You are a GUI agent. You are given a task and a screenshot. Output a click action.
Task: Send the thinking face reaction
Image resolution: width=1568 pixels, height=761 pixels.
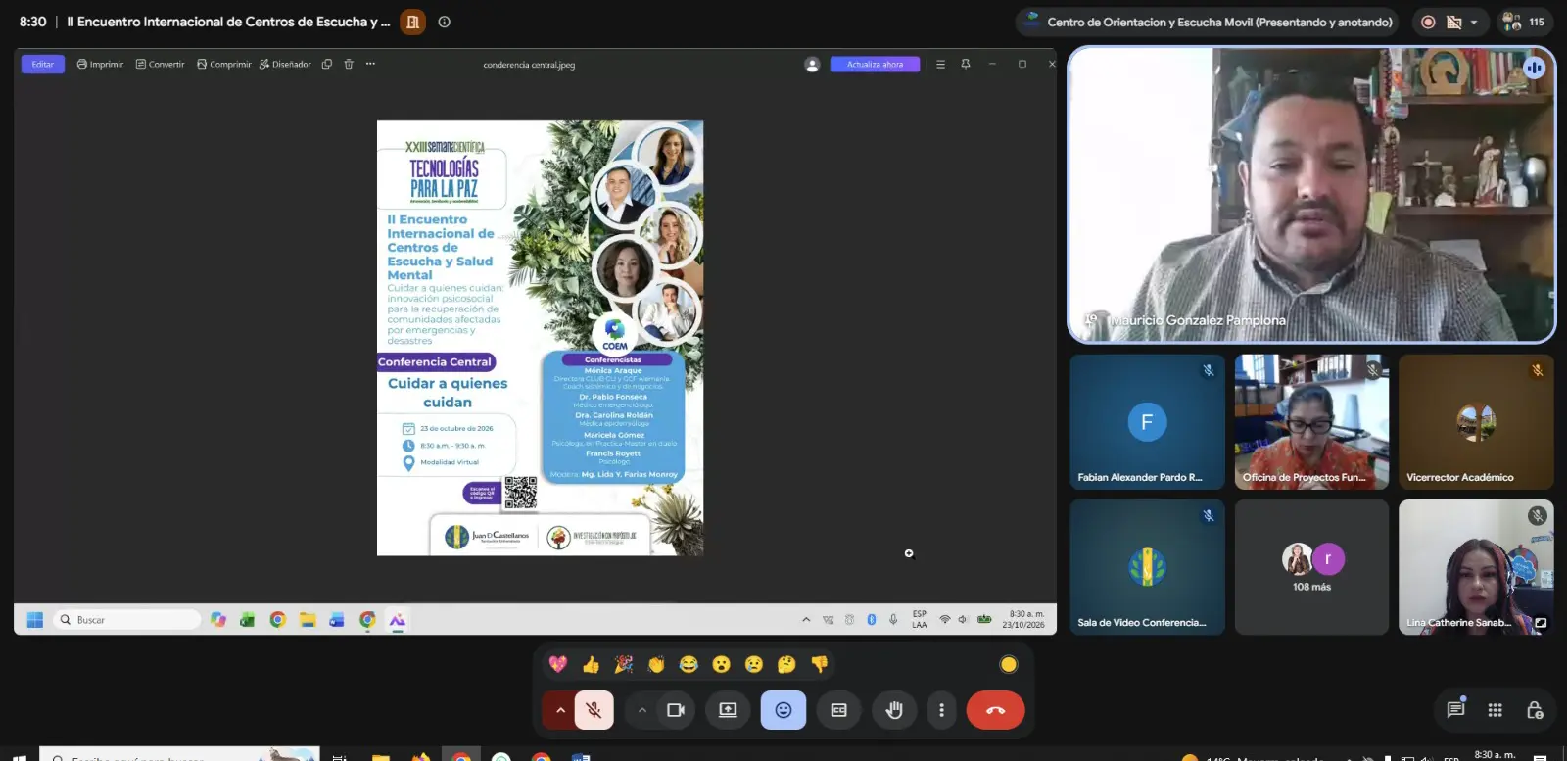point(786,664)
